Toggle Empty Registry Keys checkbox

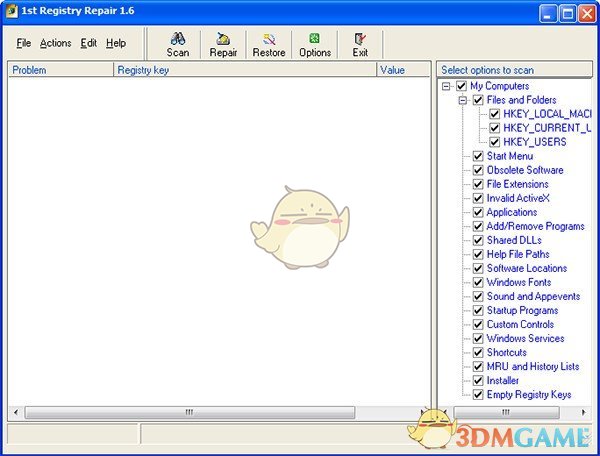click(x=478, y=395)
